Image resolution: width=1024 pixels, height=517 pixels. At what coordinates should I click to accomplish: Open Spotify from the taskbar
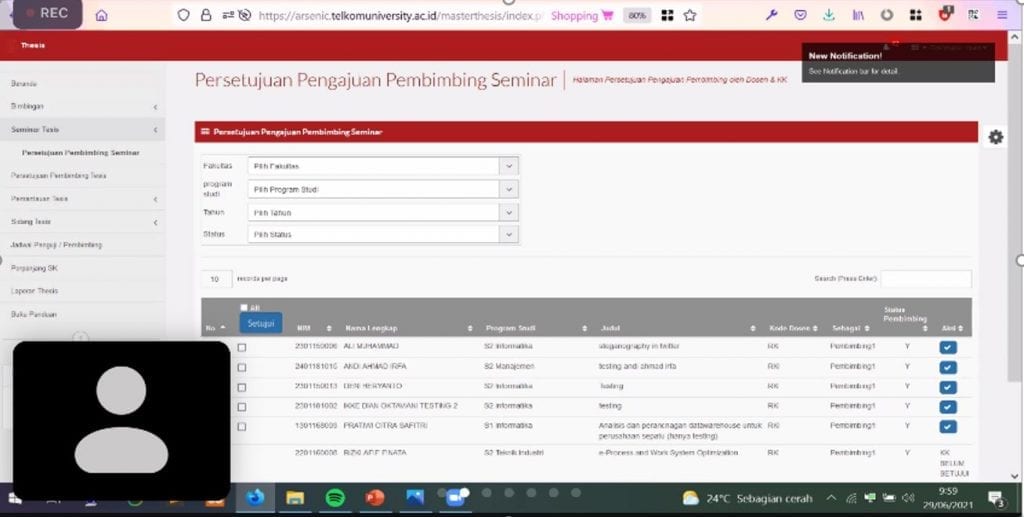pyautogui.click(x=335, y=497)
